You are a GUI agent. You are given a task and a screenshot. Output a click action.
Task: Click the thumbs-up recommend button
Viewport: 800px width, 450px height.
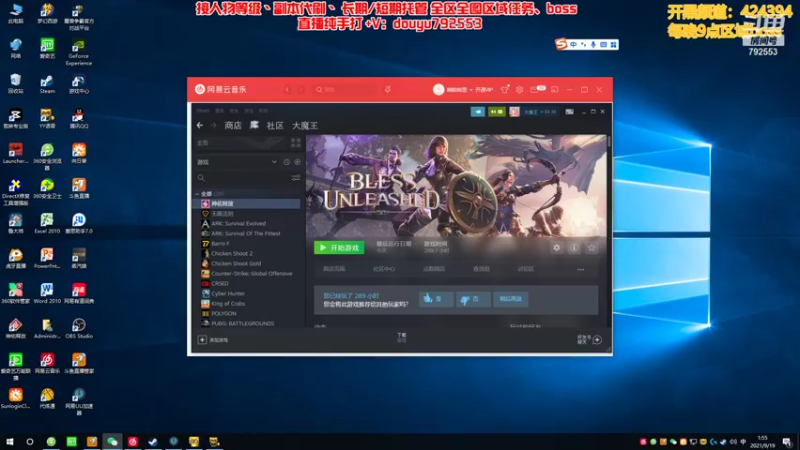pyautogui.click(x=436, y=299)
